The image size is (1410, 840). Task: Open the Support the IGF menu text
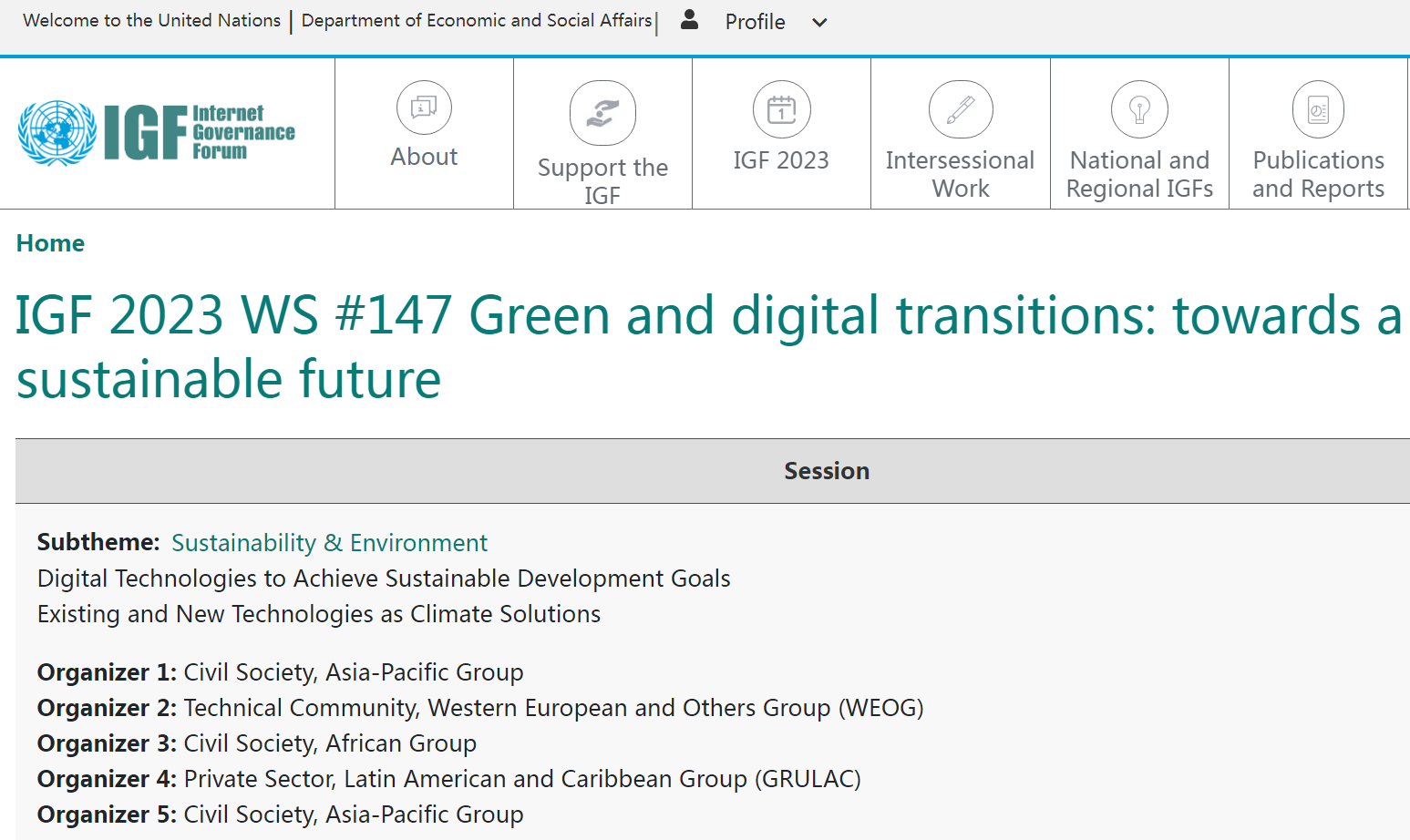(602, 180)
